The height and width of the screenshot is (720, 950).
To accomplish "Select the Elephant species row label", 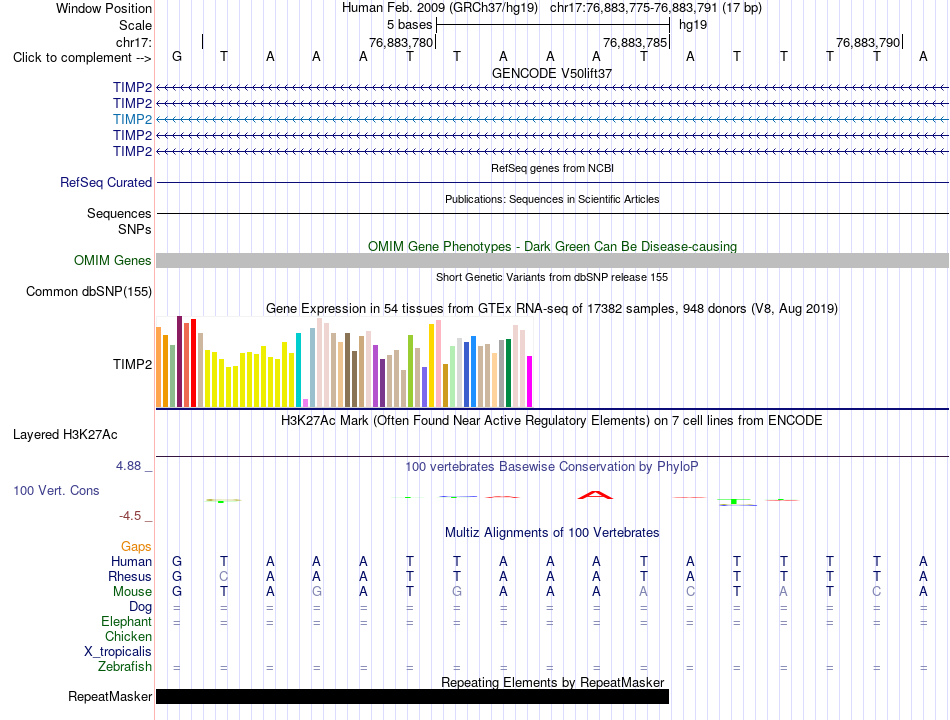I will tap(127, 622).
